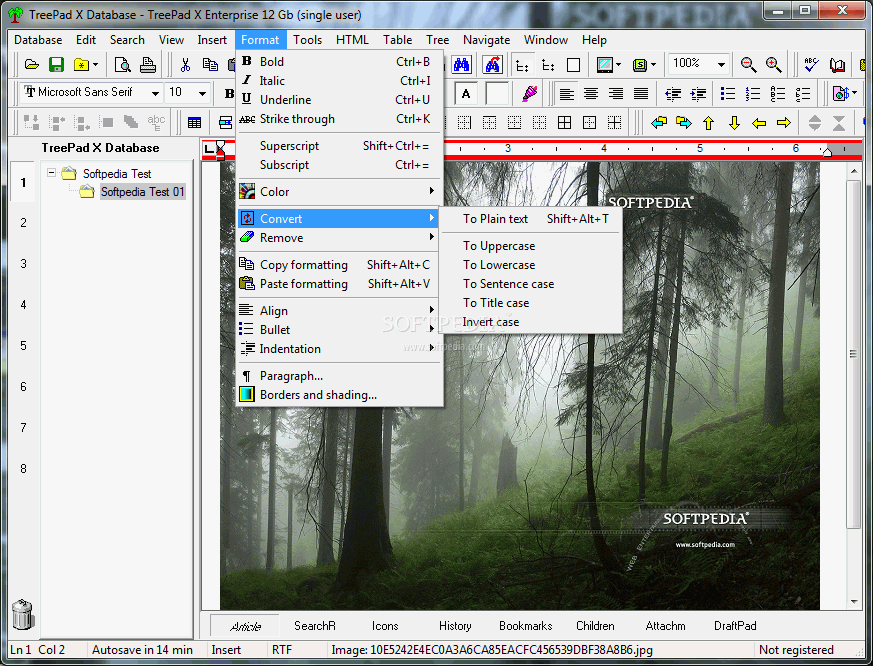Image resolution: width=873 pixels, height=666 pixels.
Task: Click the yellow up arrow navigation icon
Action: (708, 123)
